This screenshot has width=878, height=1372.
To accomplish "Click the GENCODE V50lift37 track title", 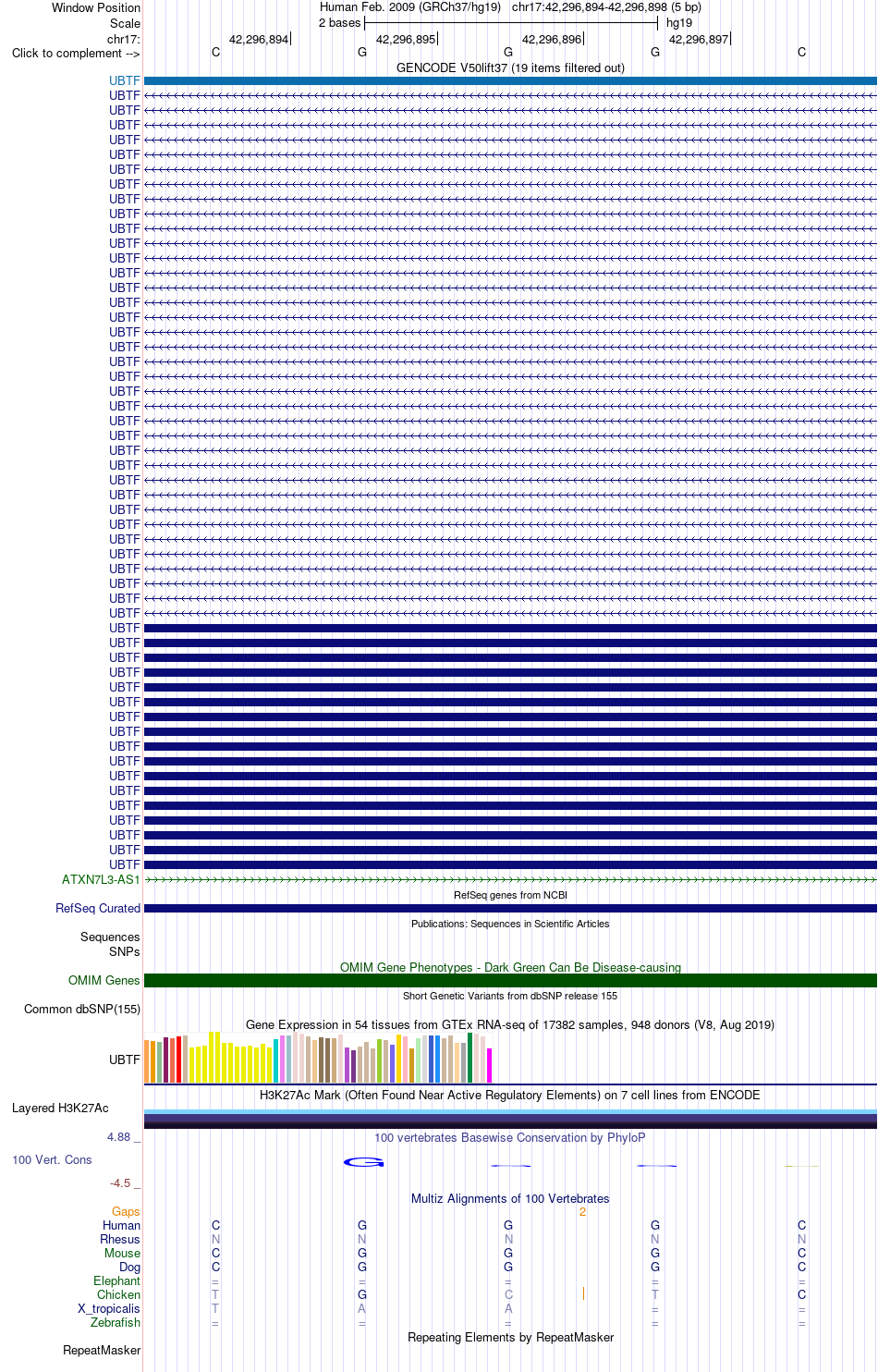I will pyautogui.click(x=510, y=67).
